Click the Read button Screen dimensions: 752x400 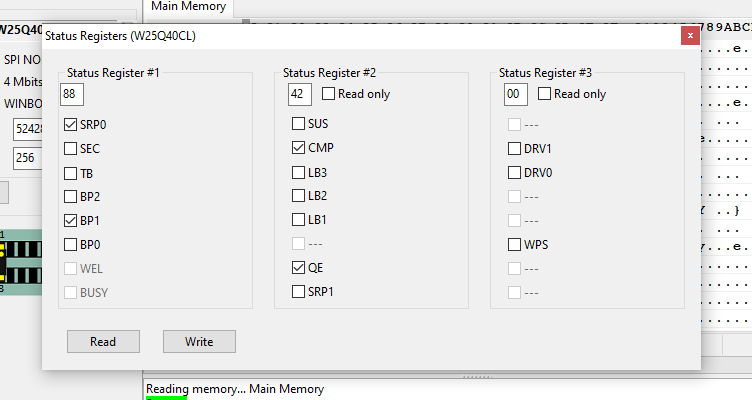(103, 342)
